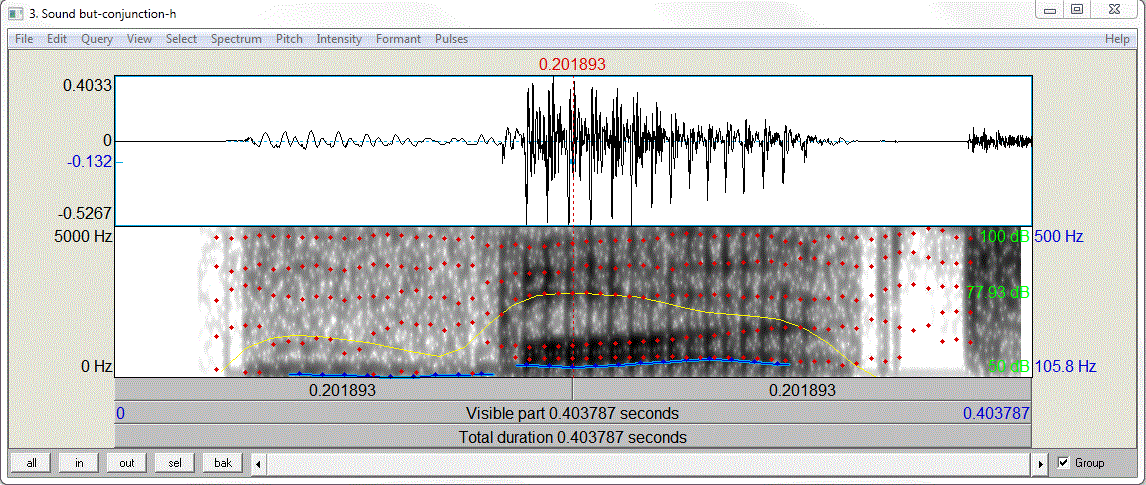Click the 'in' zoom button
The width and height of the screenshot is (1146, 485).
79,463
